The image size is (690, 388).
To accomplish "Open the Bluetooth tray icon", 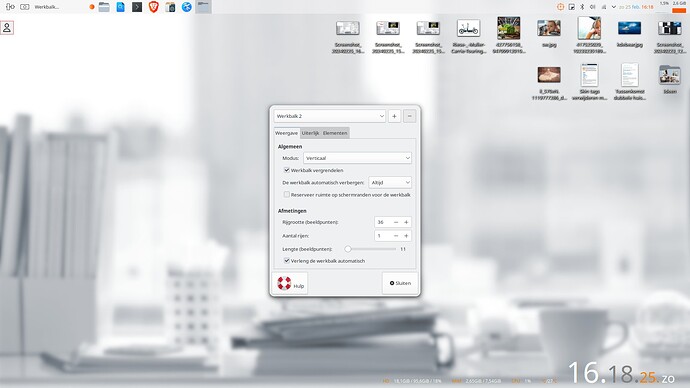I will pyautogui.click(x=582, y=7).
